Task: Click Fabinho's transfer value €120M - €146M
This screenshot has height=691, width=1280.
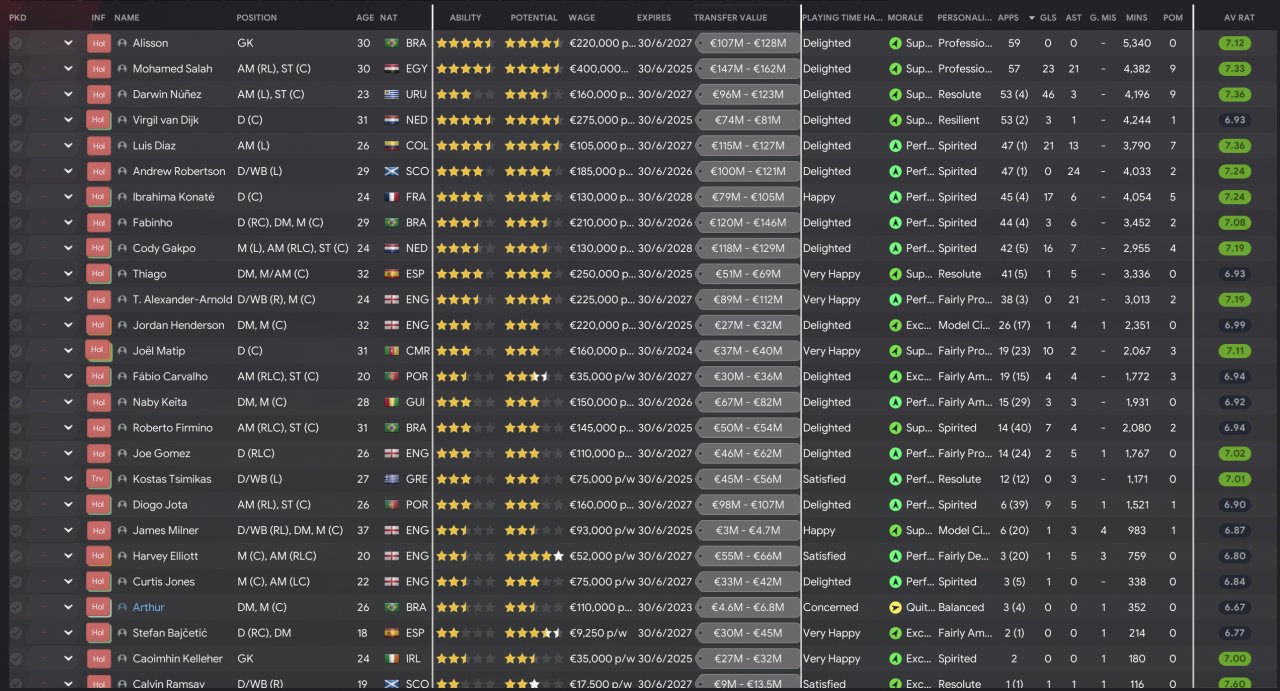Action: click(747, 223)
